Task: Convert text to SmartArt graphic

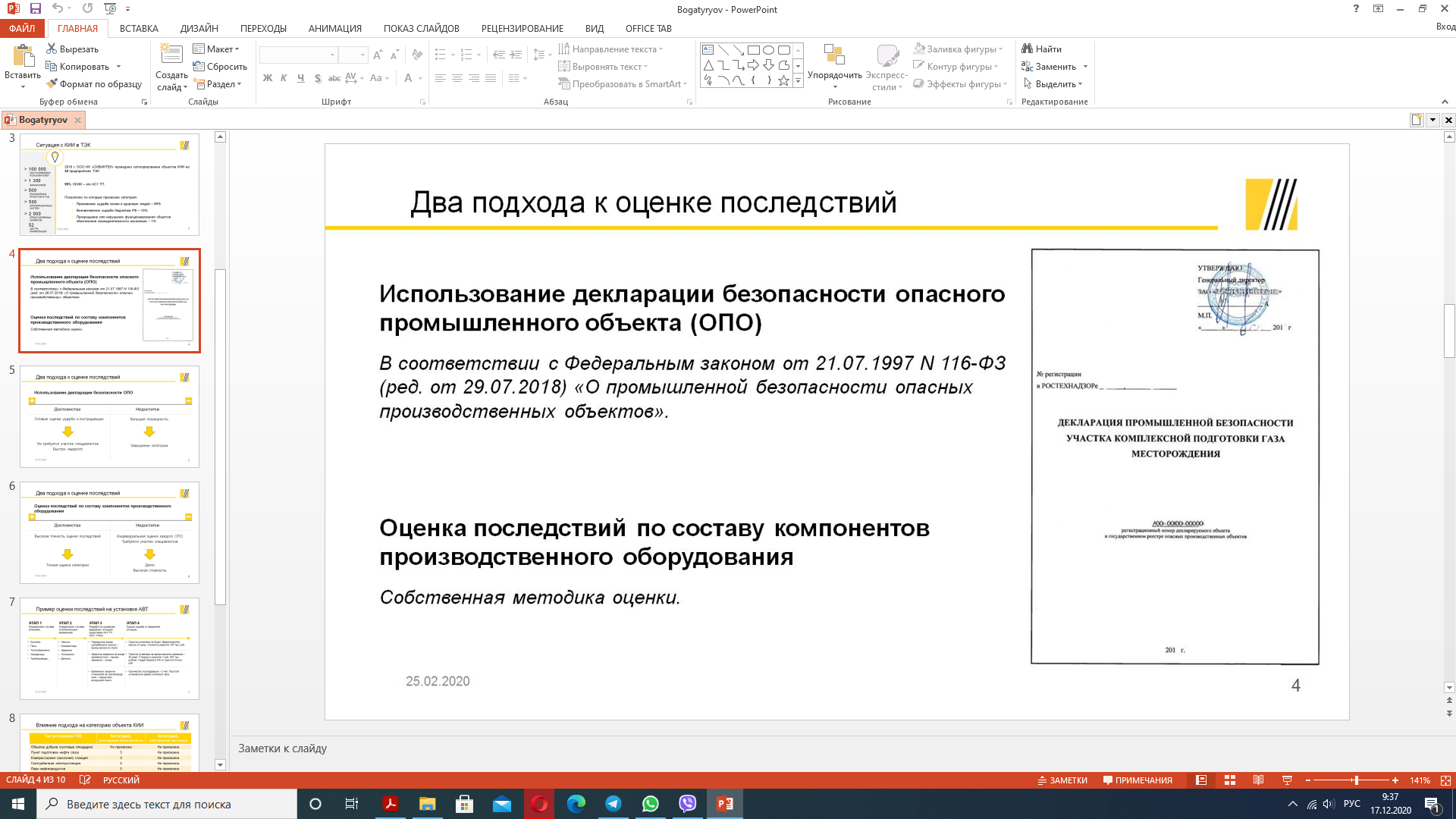Action: [622, 84]
